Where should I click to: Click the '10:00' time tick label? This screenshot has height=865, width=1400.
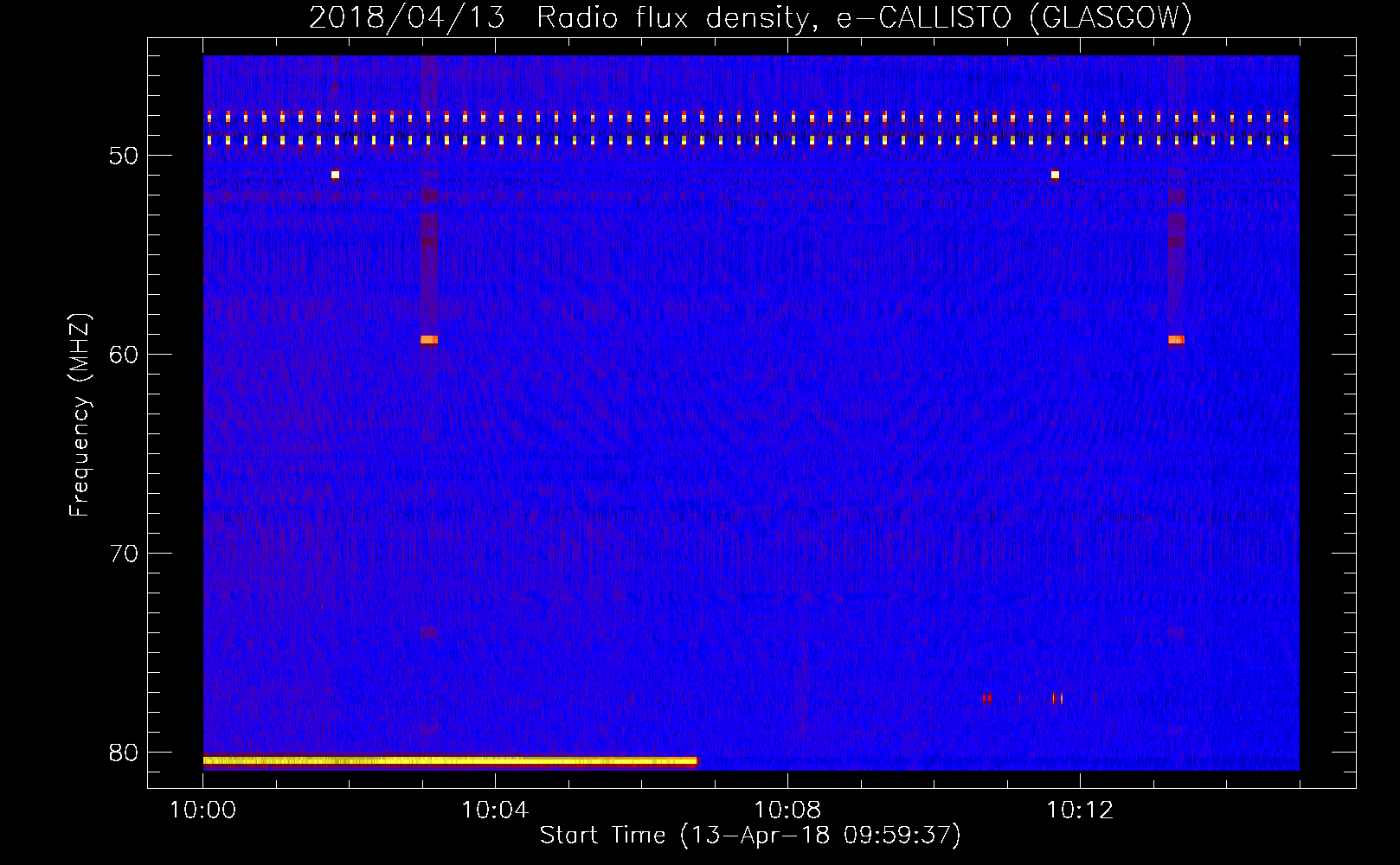[x=203, y=810]
